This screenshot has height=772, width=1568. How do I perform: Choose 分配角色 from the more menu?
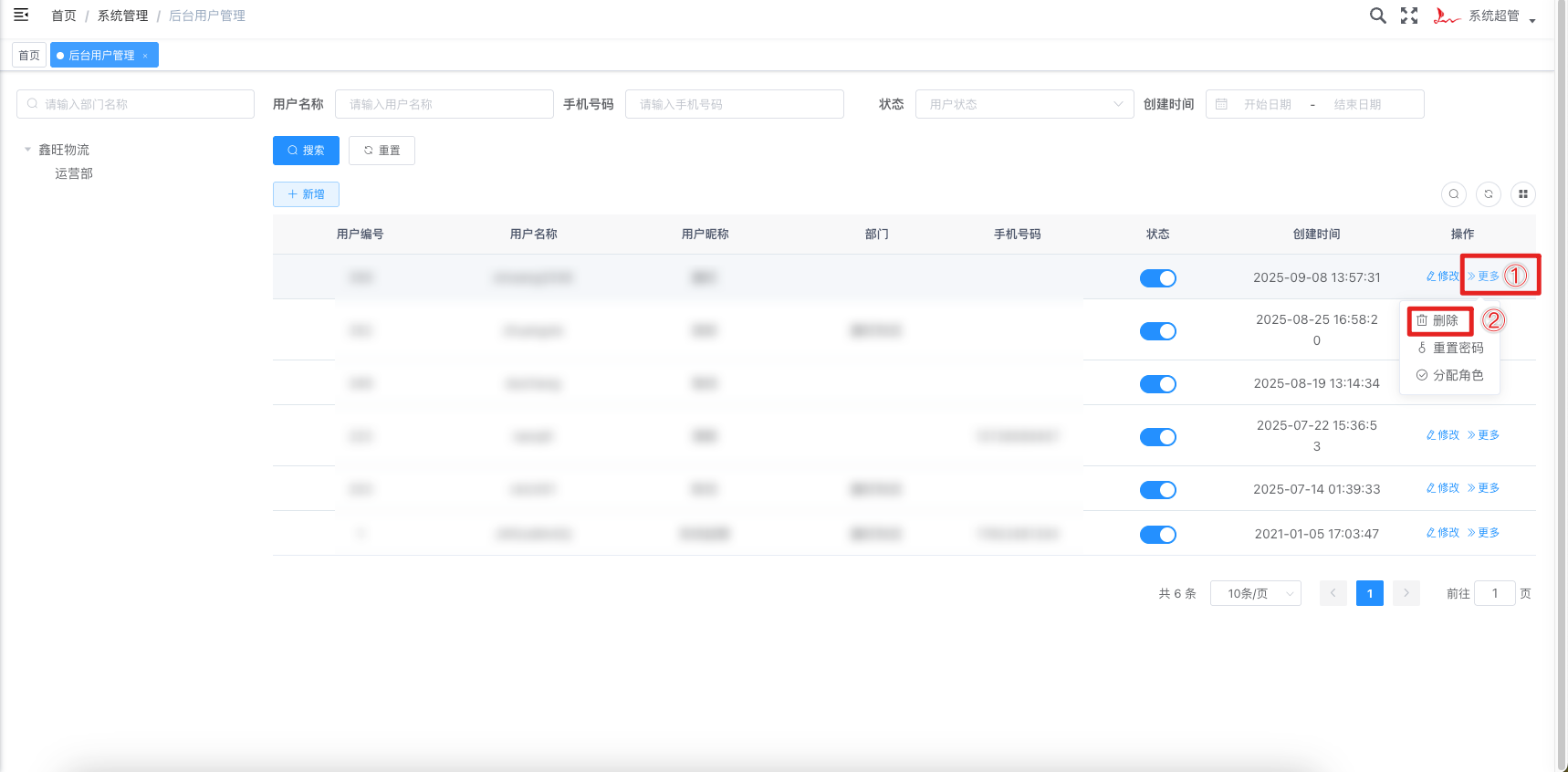[1449, 376]
